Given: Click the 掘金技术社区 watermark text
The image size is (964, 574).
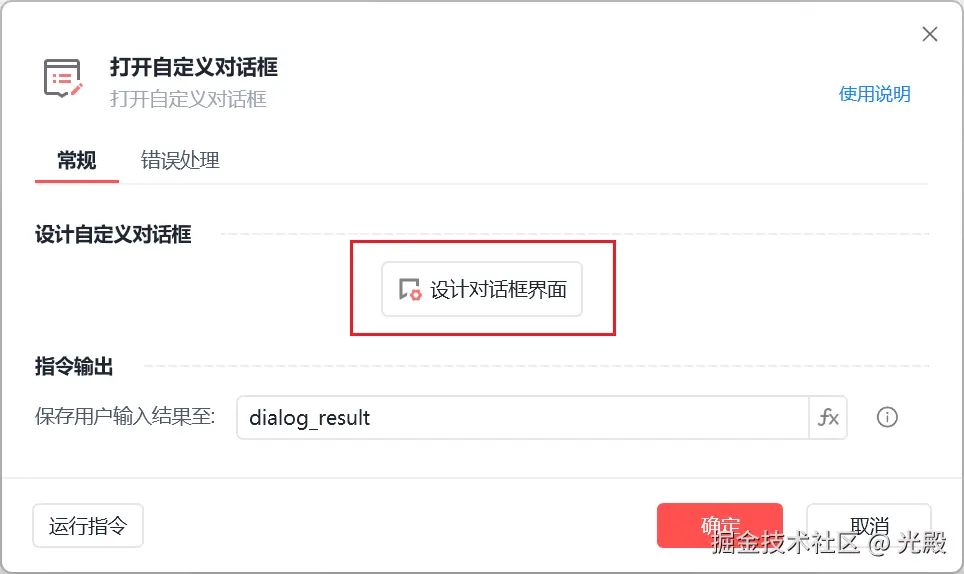Looking at the screenshot, I should 785,543.
